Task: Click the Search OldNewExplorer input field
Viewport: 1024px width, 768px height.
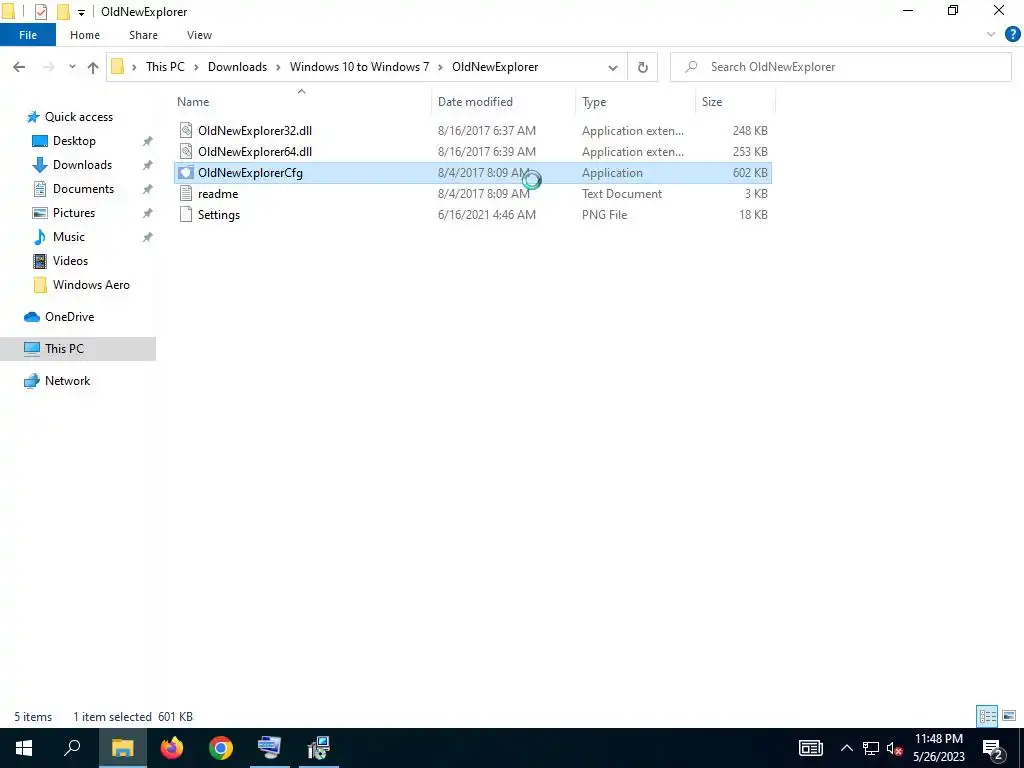Action: (840, 67)
